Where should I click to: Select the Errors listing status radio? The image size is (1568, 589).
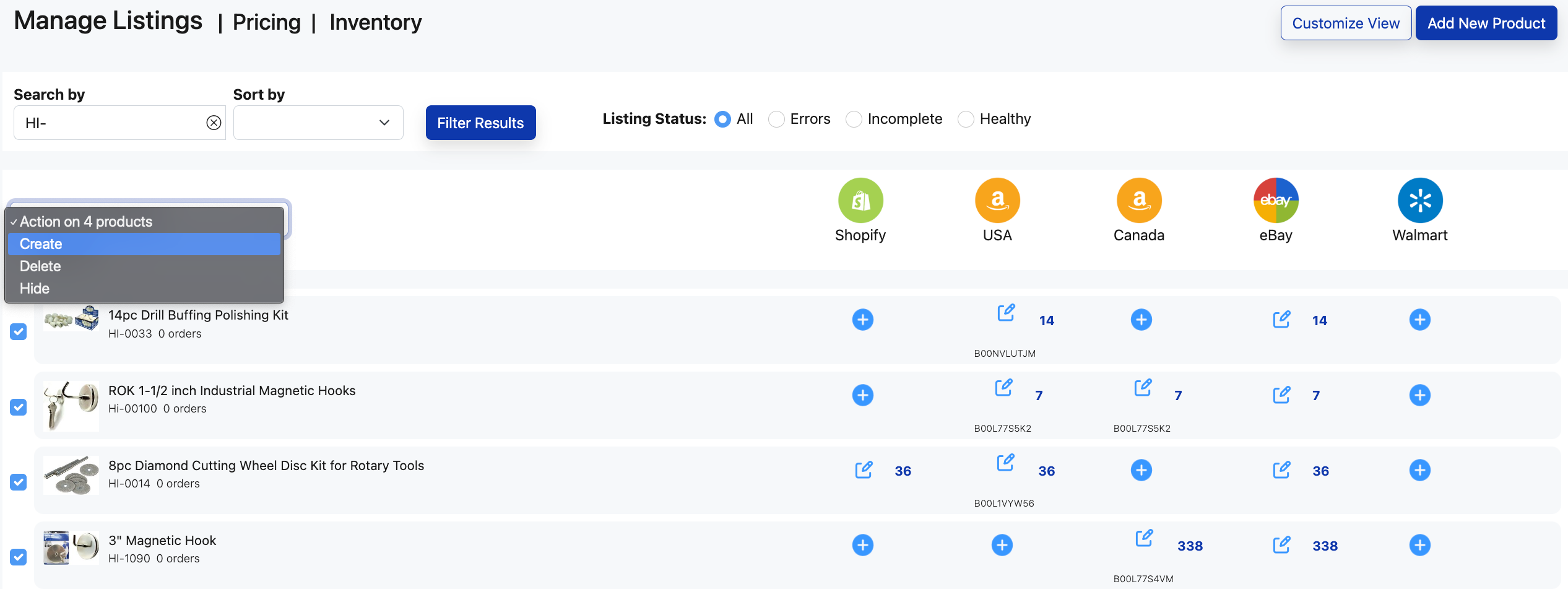tap(776, 119)
